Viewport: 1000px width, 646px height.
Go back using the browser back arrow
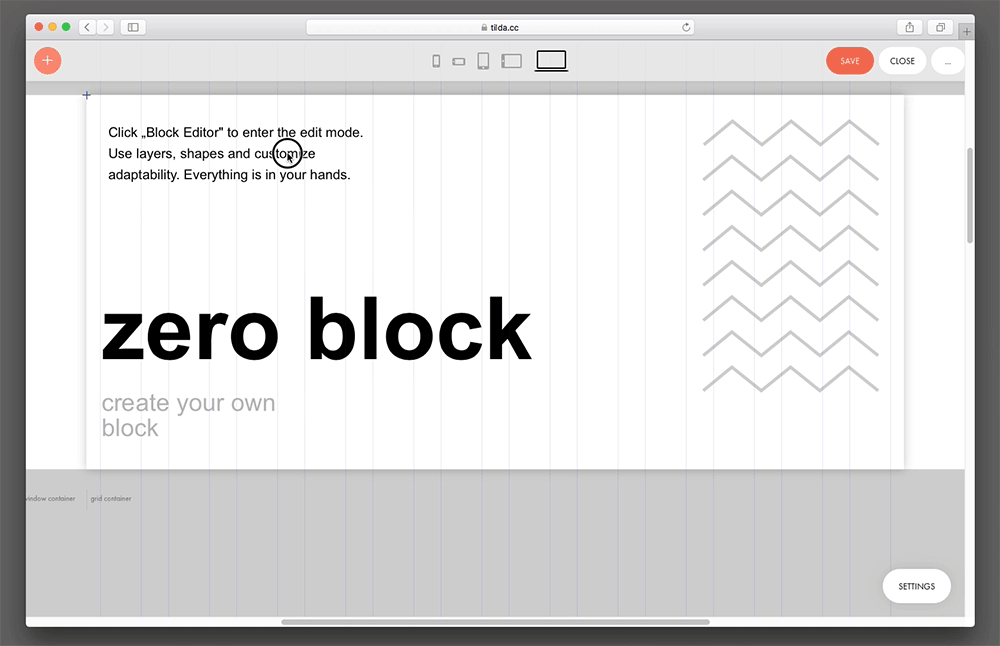[86, 27]
